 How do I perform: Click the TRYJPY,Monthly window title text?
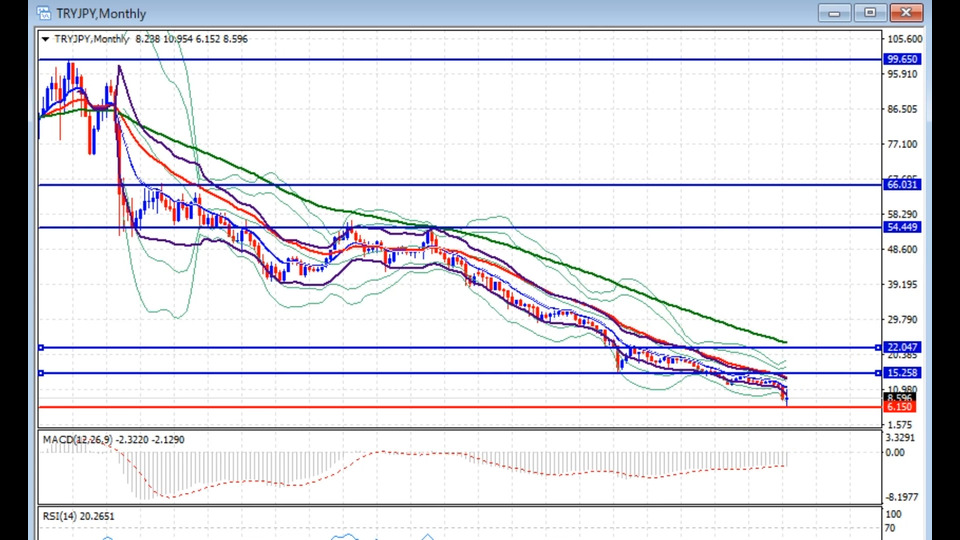click(x=101, y=13)
